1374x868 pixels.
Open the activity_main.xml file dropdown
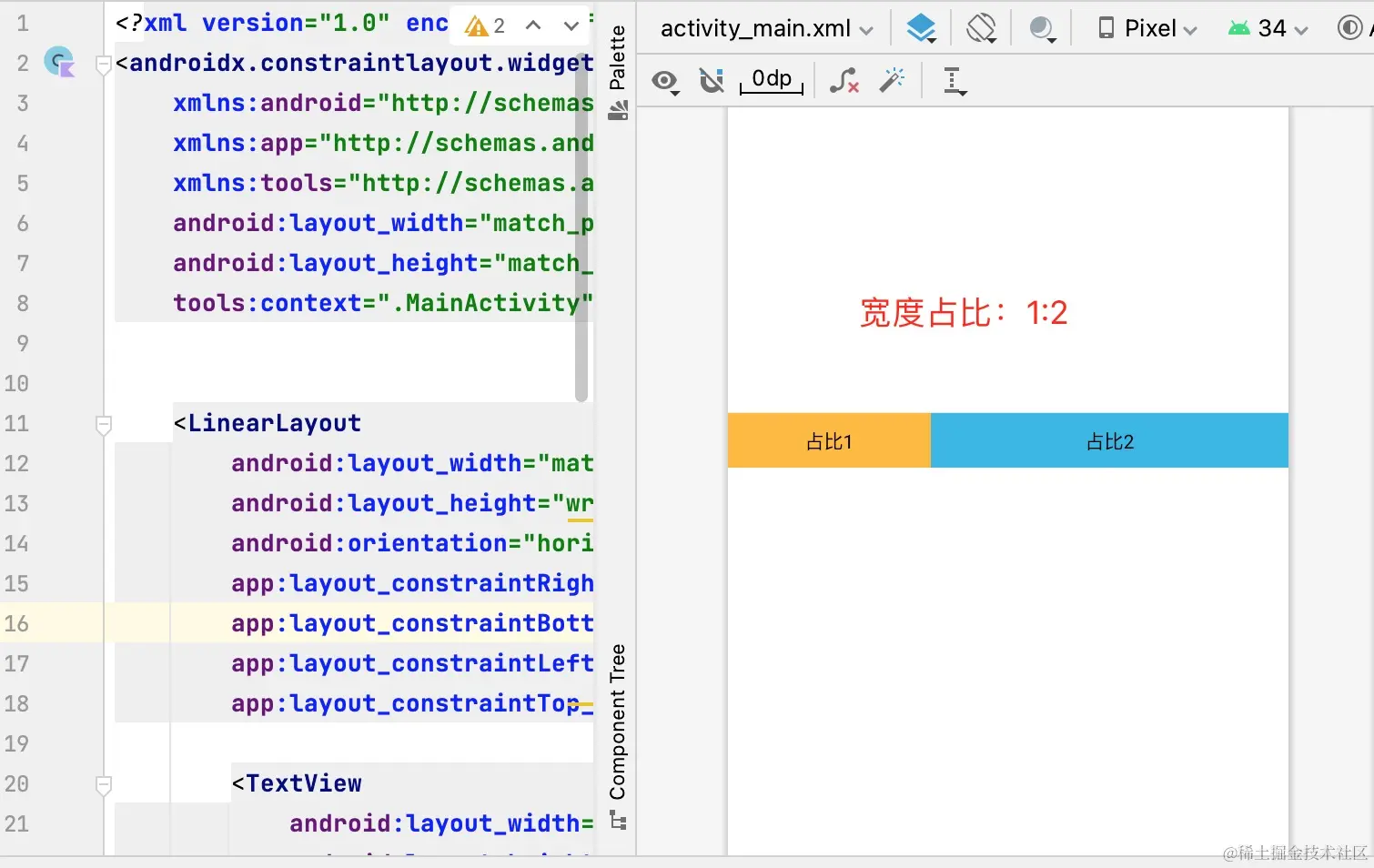click(x=766, y=29)
